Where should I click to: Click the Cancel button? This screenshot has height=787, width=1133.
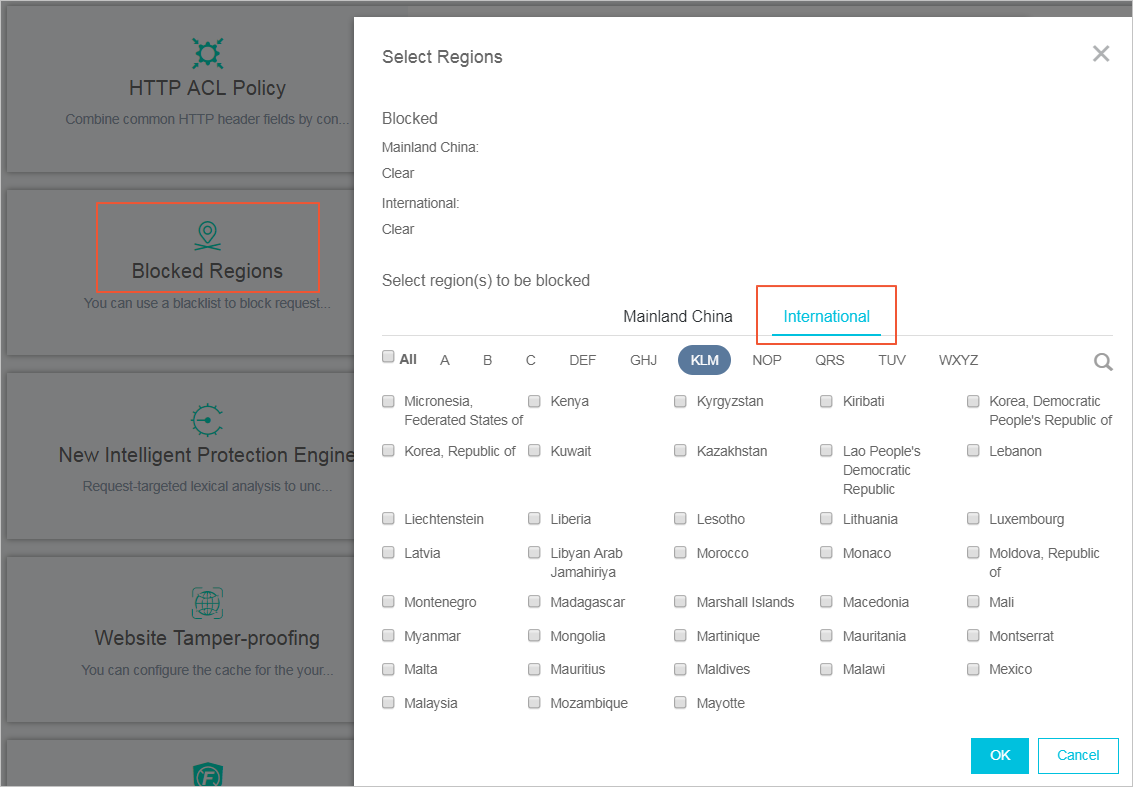tap(1078, 755)
